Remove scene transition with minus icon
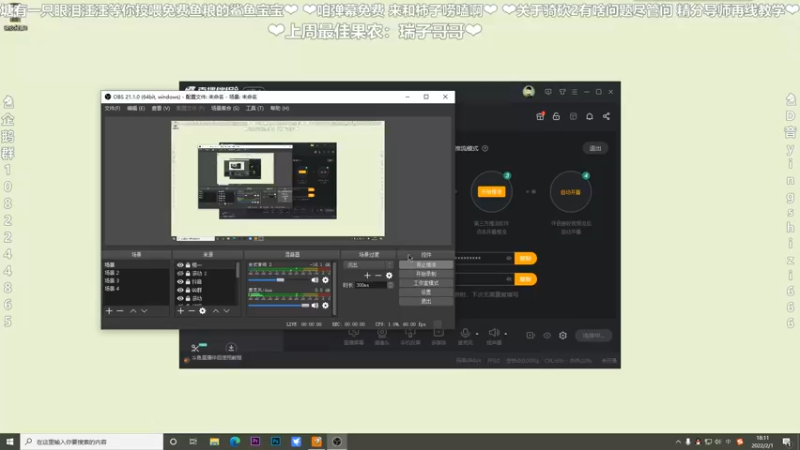 [x=378, y=276]
